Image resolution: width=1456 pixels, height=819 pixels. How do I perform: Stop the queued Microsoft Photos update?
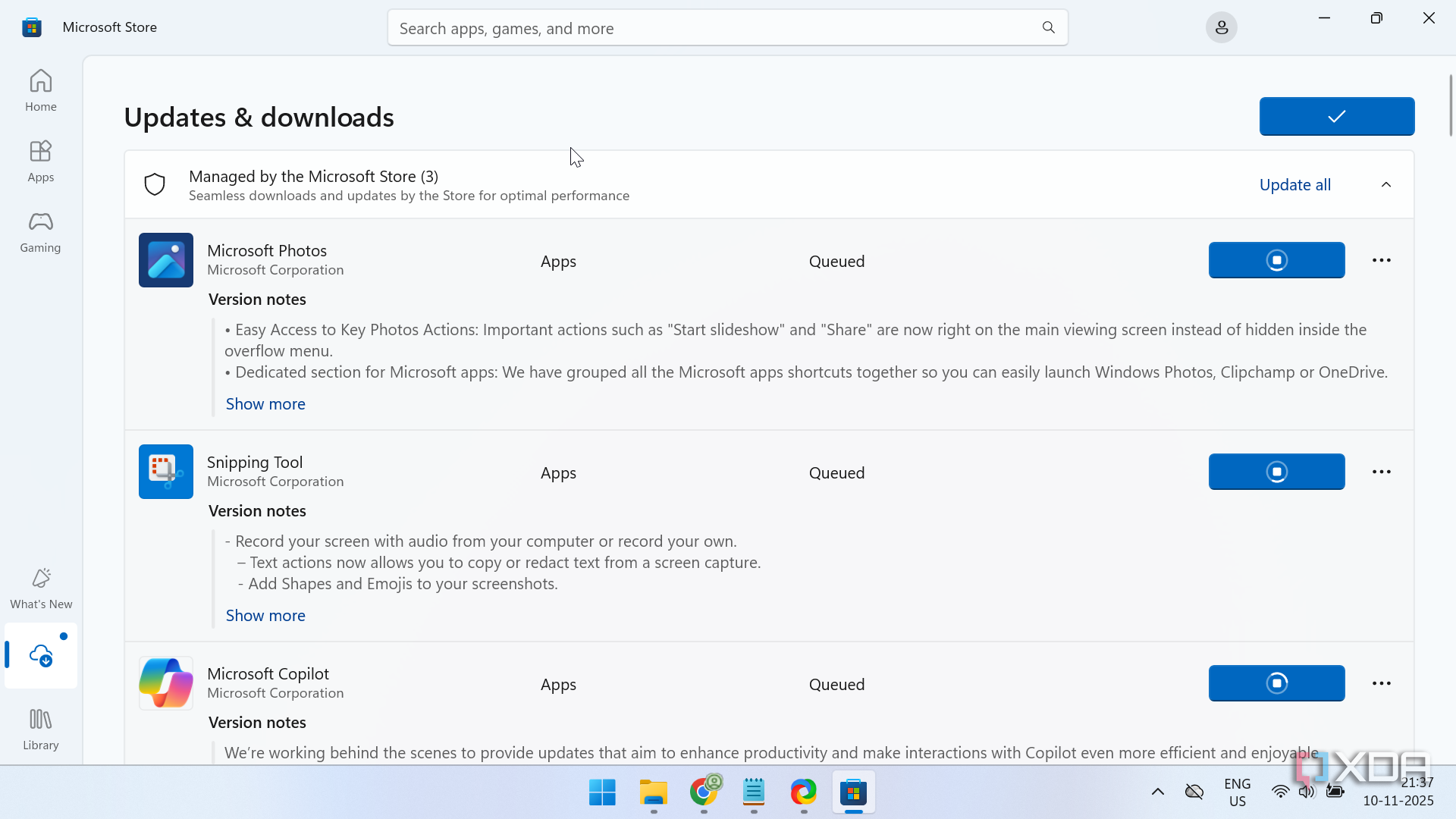[1276, 260]
